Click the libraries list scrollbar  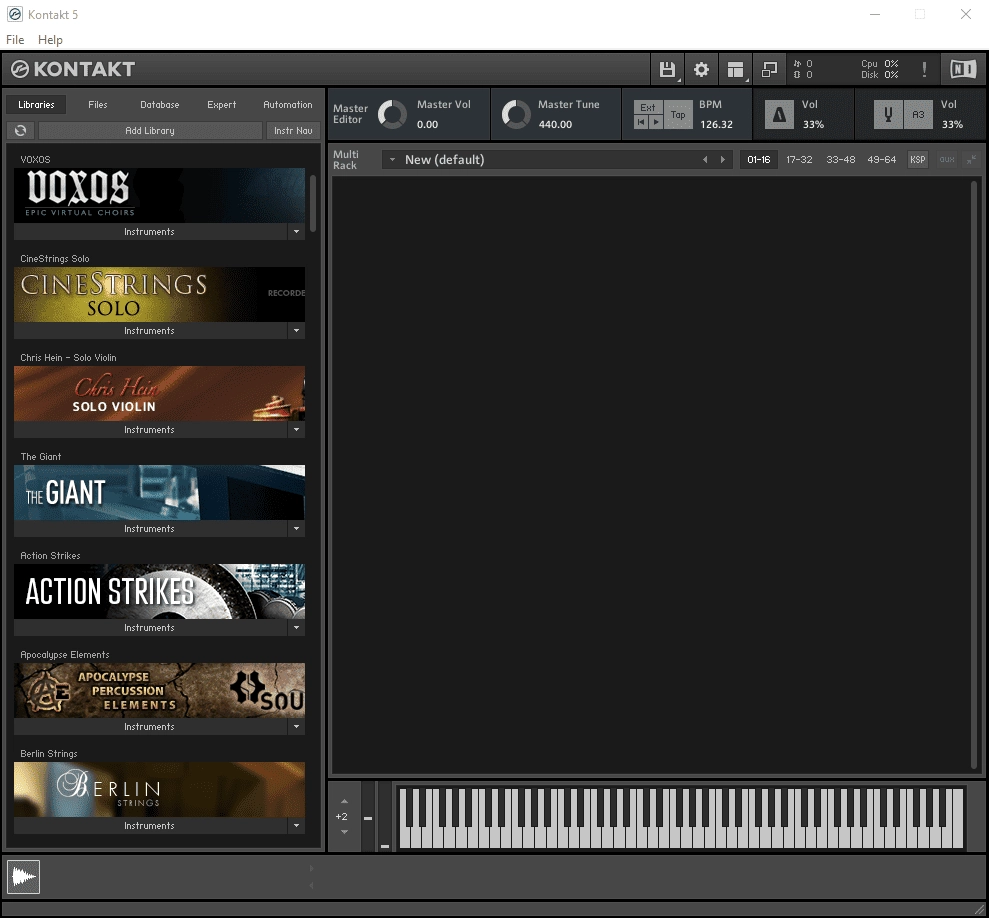(x=313, y=203)
